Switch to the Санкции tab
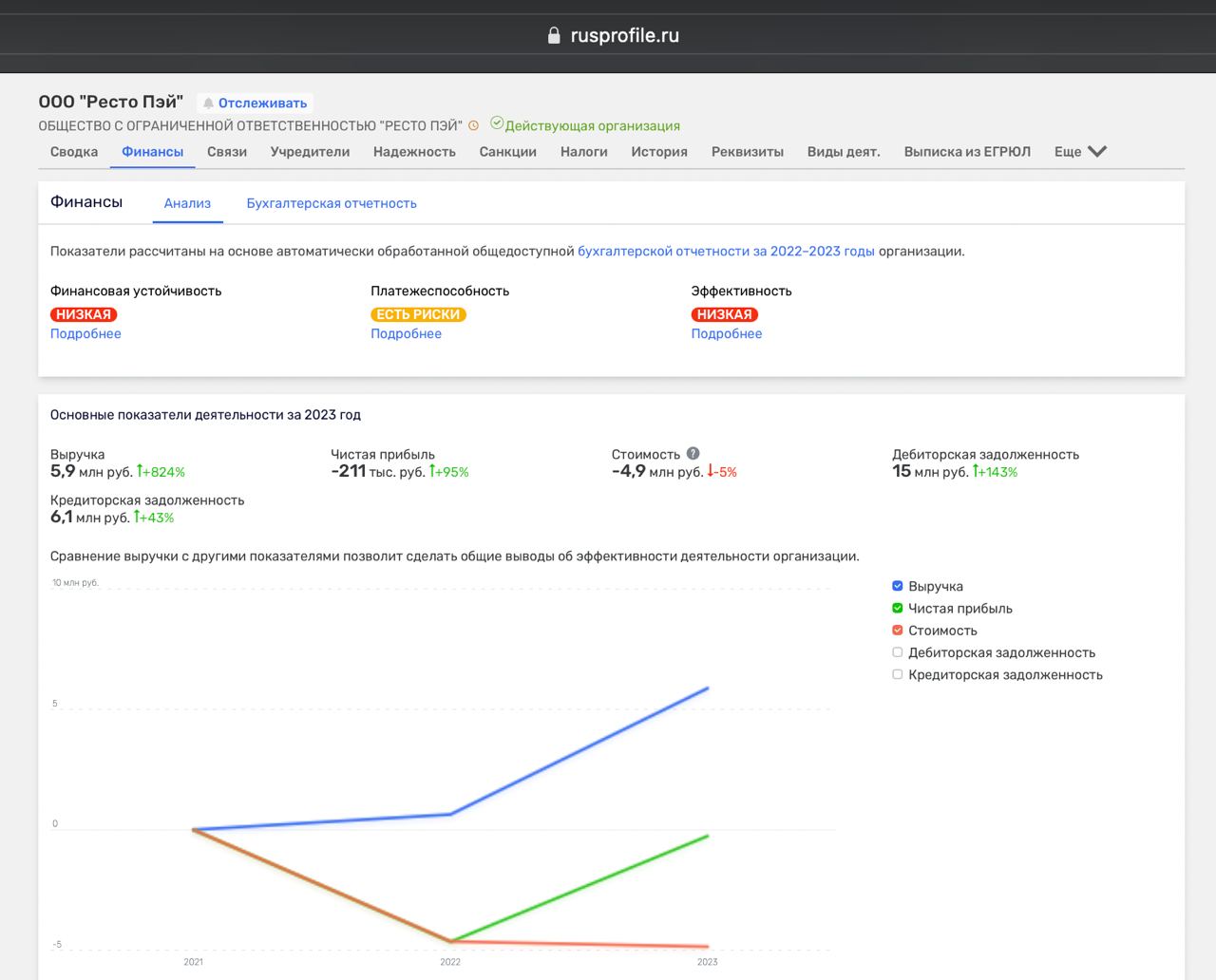The height and width of the screenshot is (980, 1216). 508,152
